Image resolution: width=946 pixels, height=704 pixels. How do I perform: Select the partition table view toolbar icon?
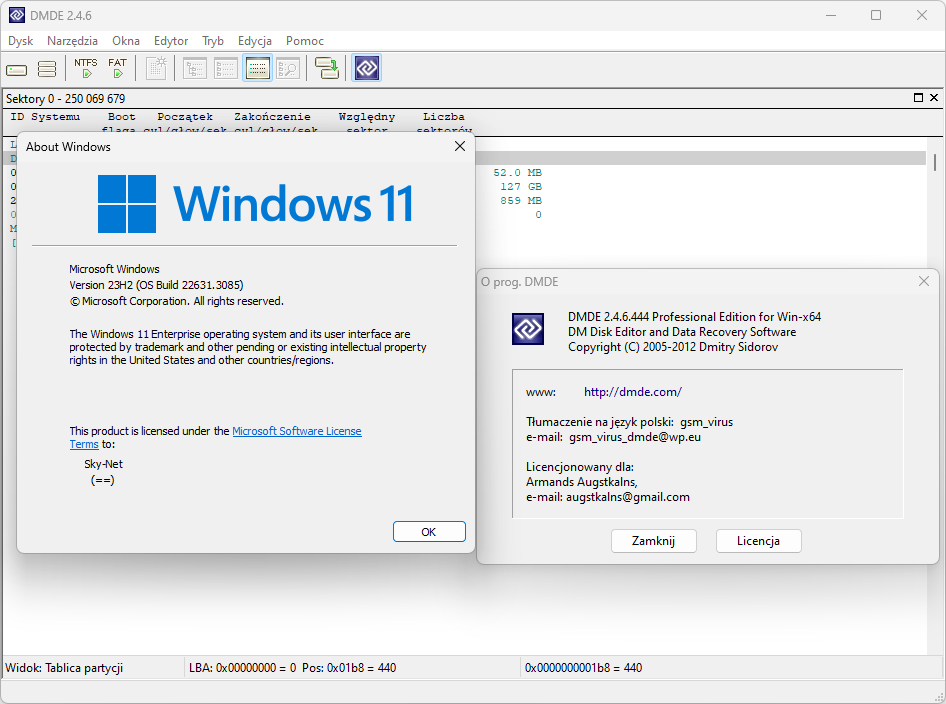pyautogui.click(x=258, y=68)
